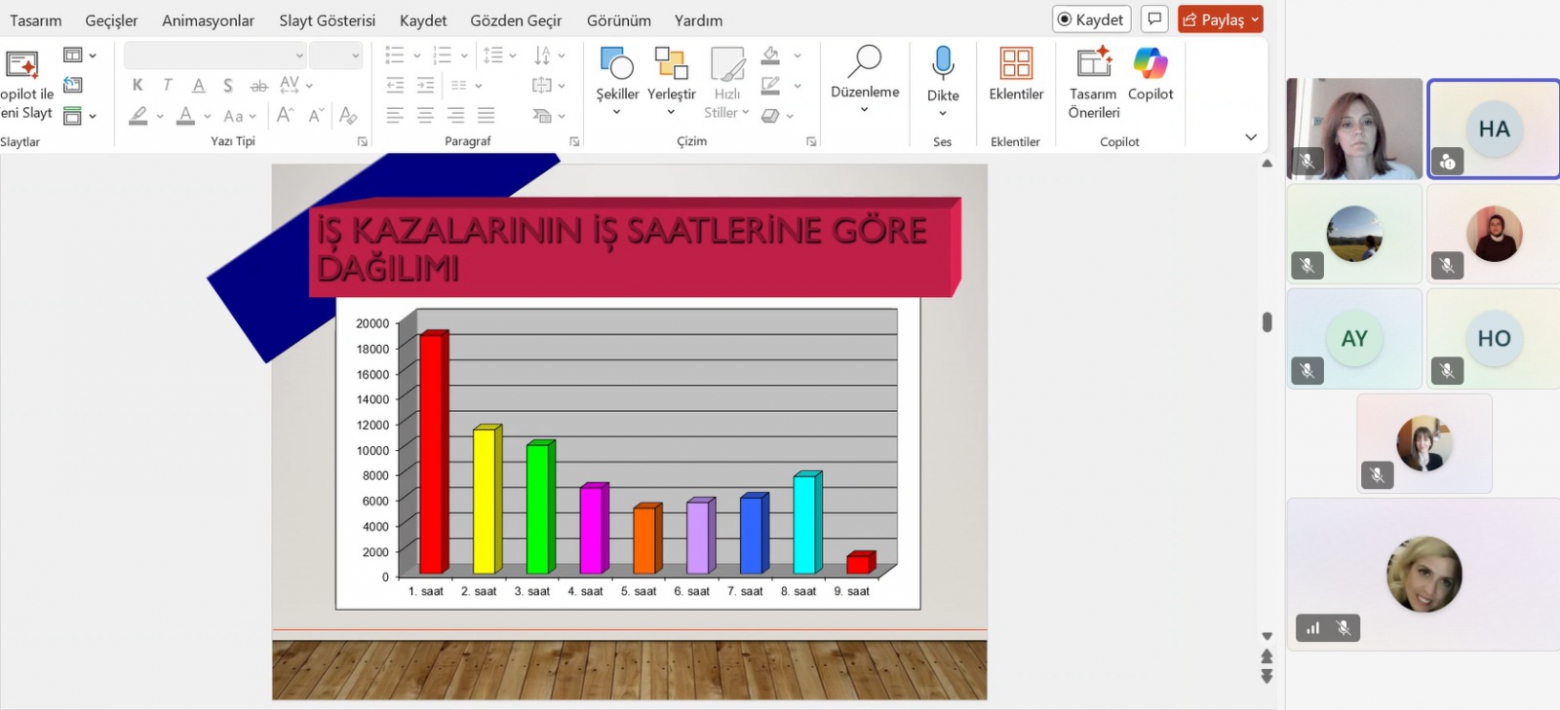Toggle bold (K) formatting
The height and width of the screenshot is (710, 1560).
click(x=138, y=86)
